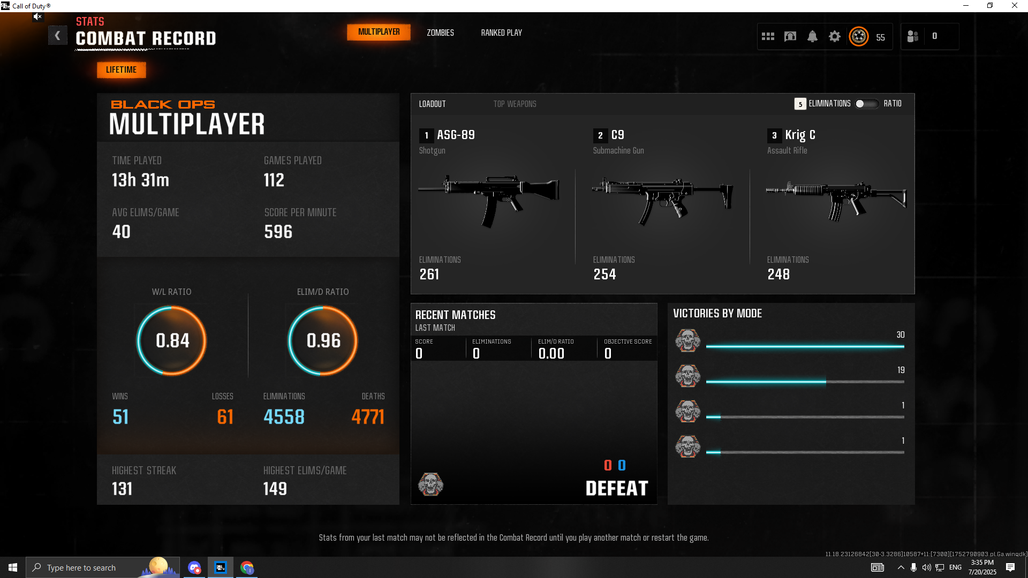The height and width of the screenshot is (578, 1028).
Task: Click the C9 eliminations count 254
Action: (x=604, y=275)
